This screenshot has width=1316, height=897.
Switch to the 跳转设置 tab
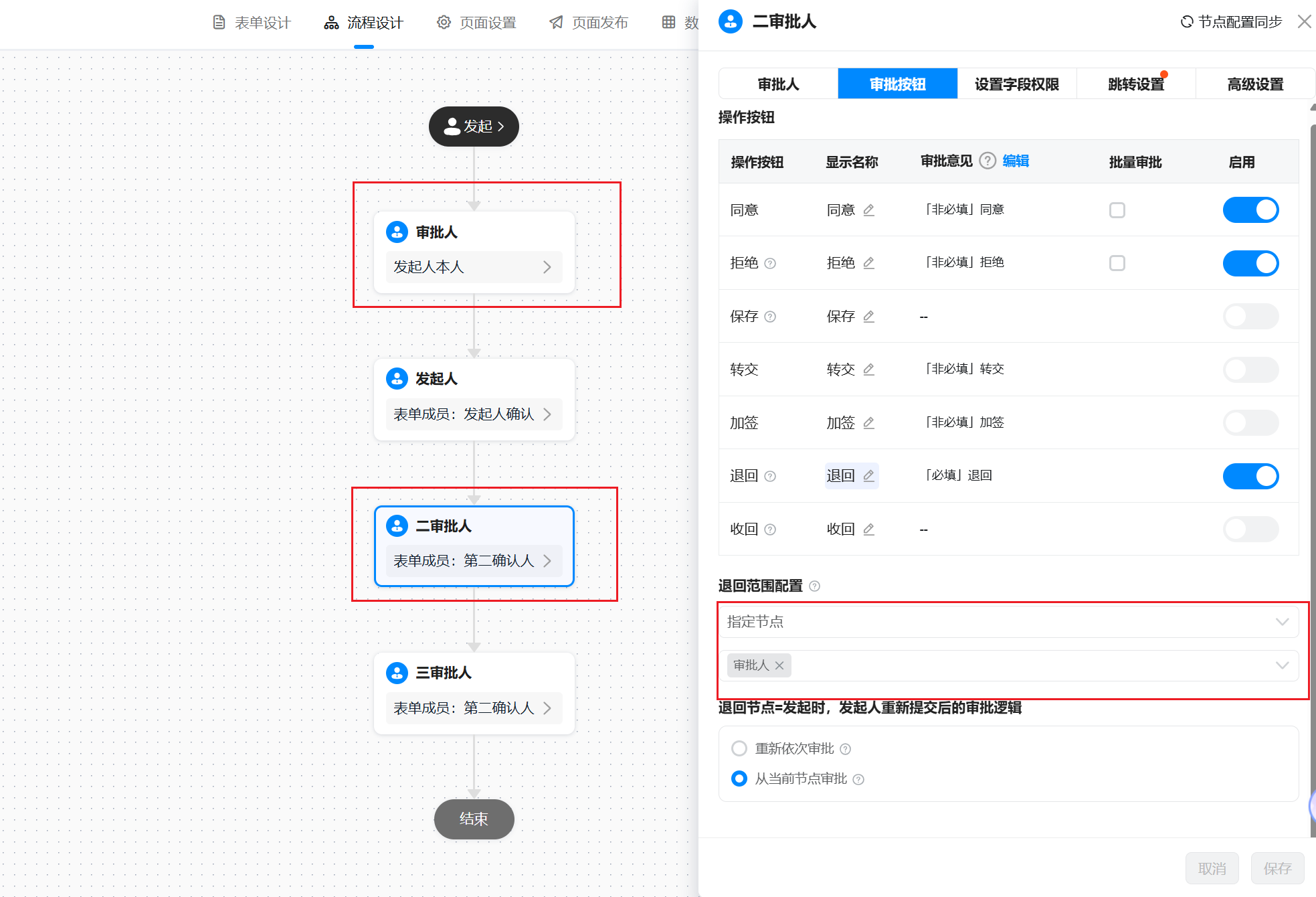pos(1135,84)
